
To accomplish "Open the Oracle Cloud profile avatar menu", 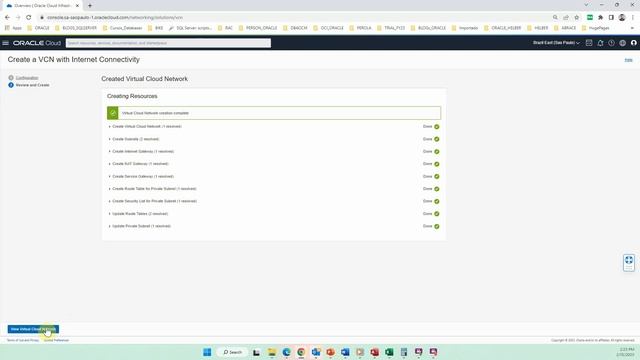I will tap(633, 43).
